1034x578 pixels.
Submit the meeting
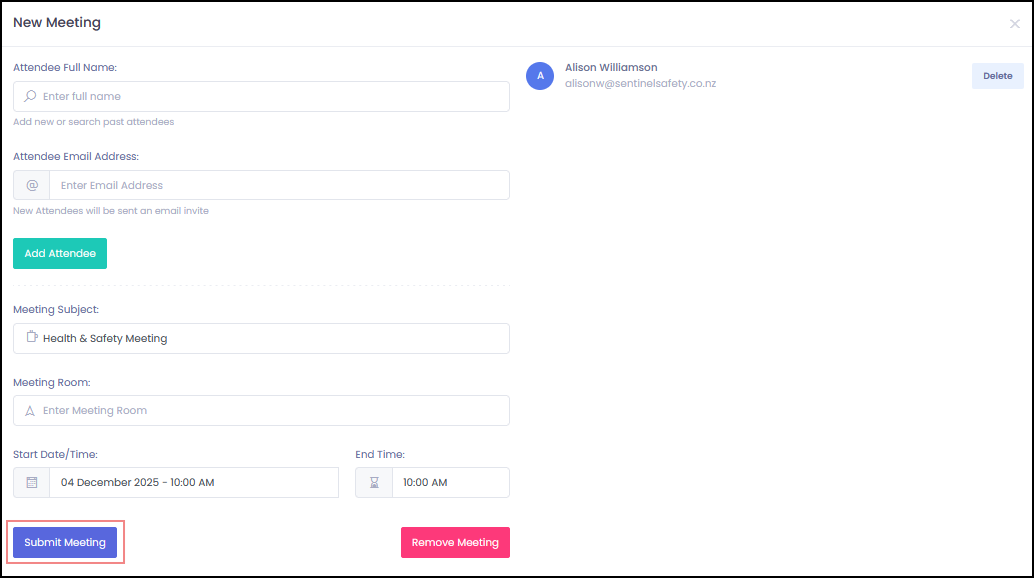click(x=65, y=543)
